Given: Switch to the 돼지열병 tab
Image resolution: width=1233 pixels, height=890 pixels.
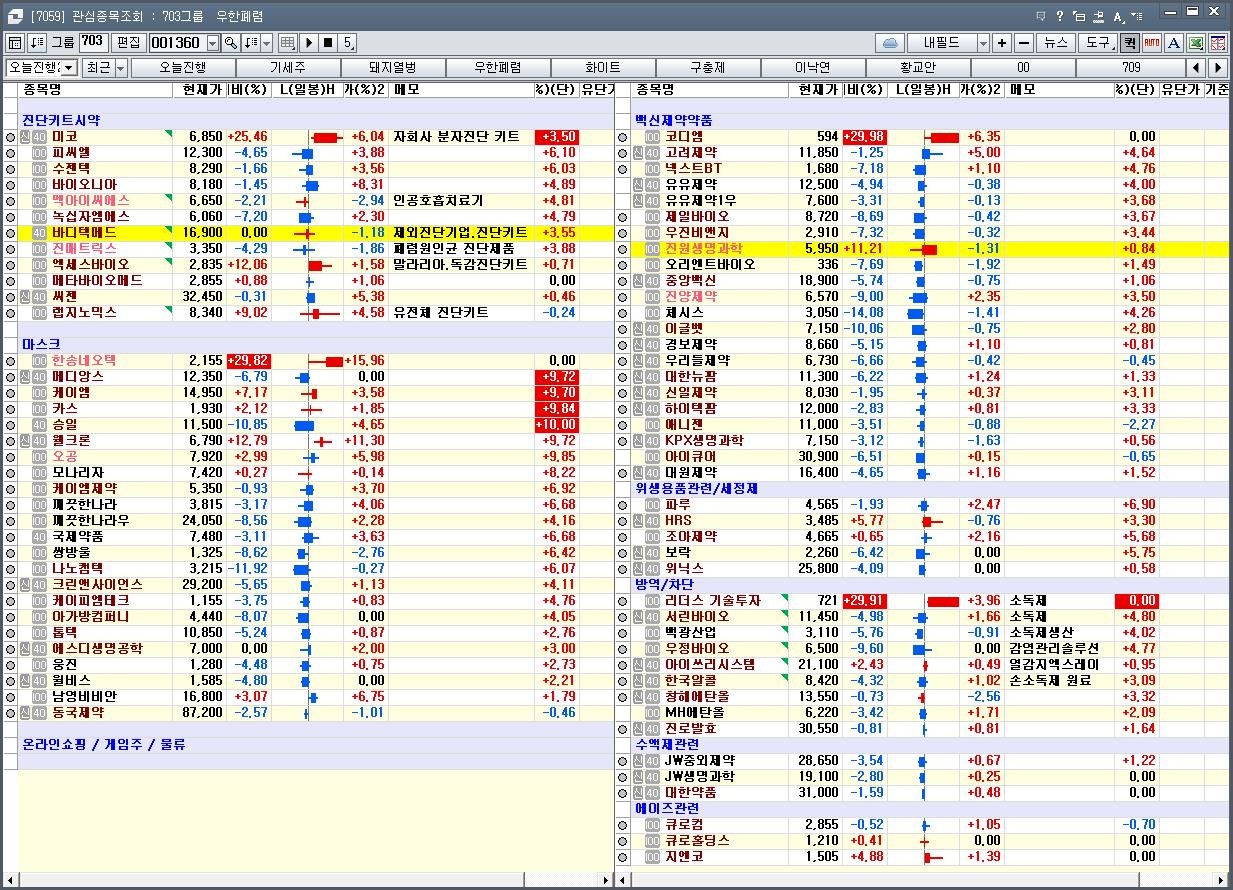Looking at the screenshot, I should pyautogui.click(x=393, y=67).
